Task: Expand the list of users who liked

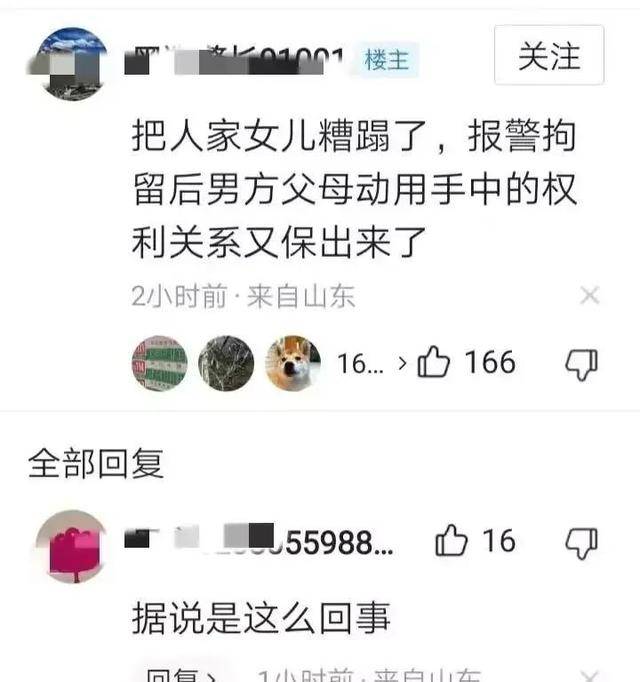Action: point(372,363)
